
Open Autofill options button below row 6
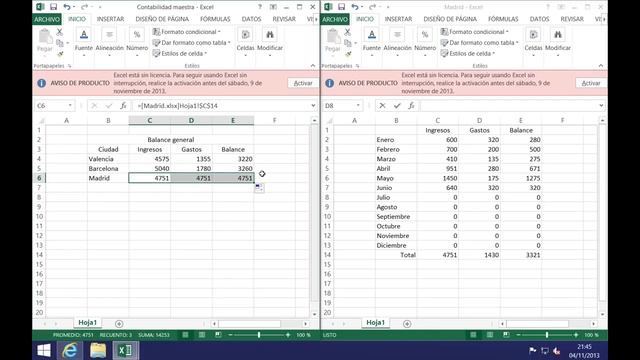(x=259, y=187)
